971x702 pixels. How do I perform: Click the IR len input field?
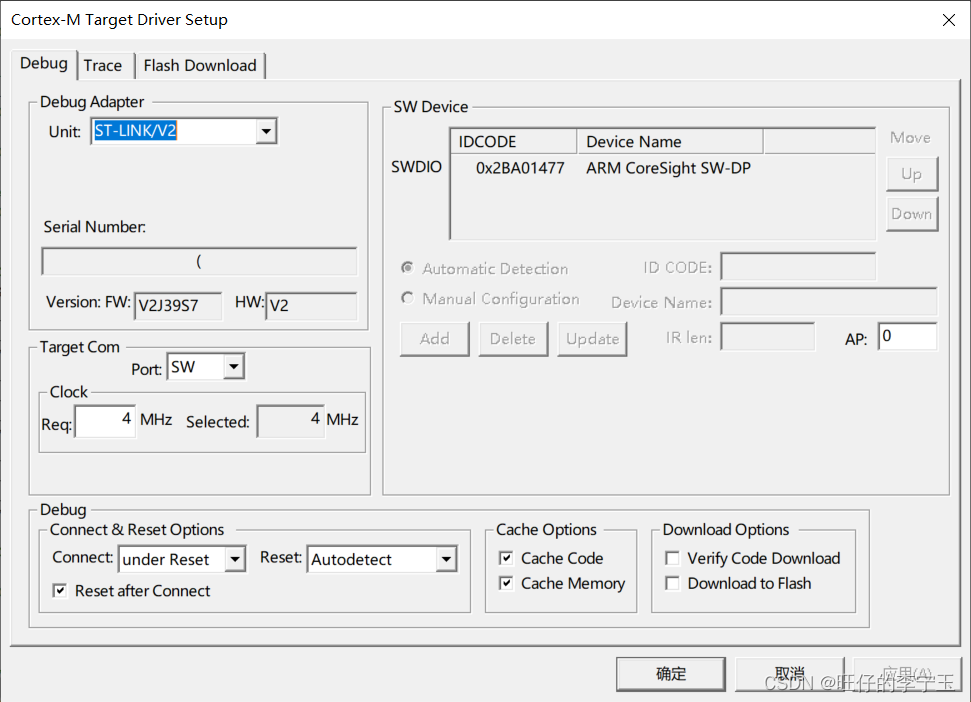(768, 337)
